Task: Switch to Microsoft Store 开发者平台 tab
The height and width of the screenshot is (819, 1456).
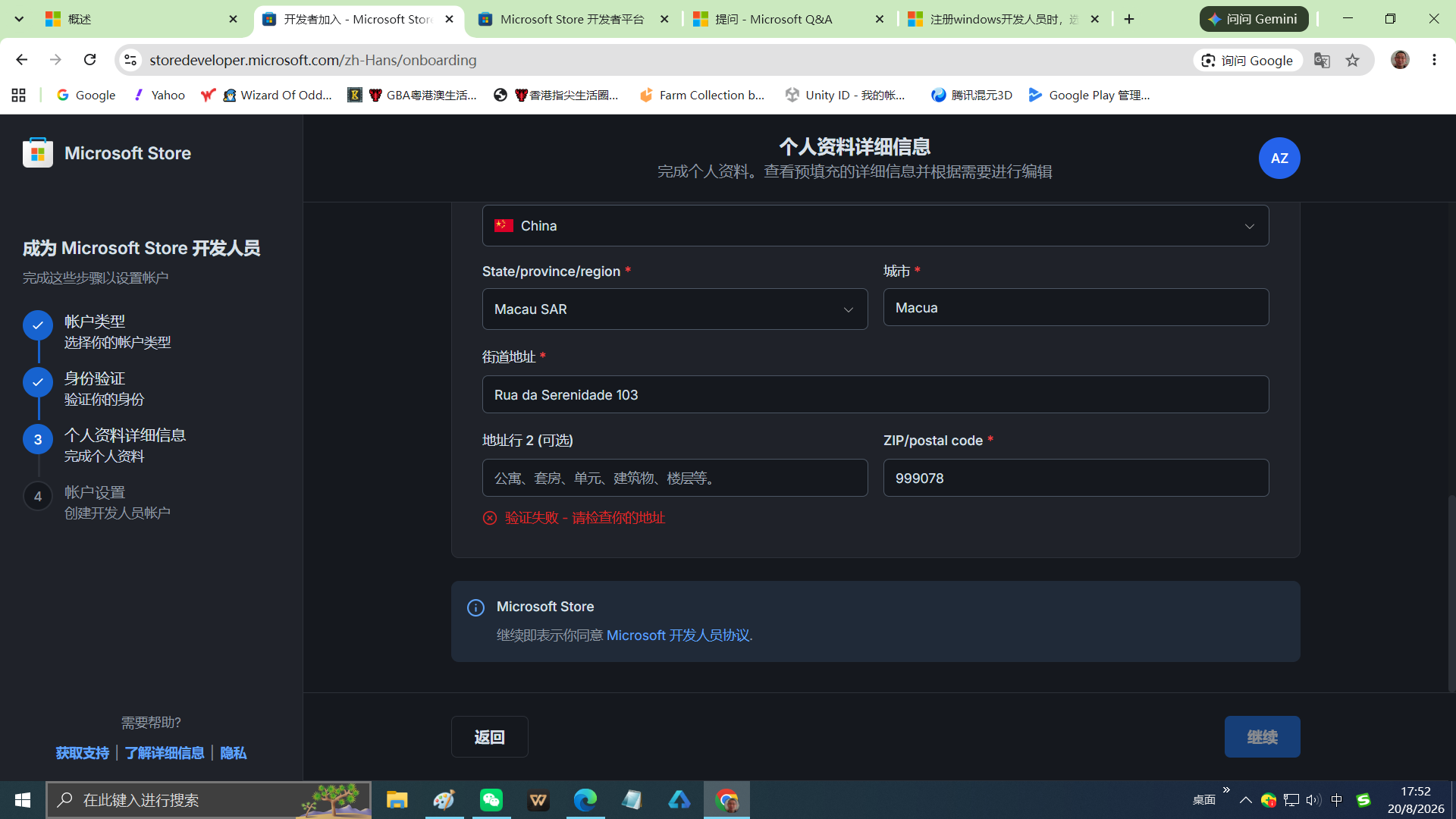Action: [573, 19]
